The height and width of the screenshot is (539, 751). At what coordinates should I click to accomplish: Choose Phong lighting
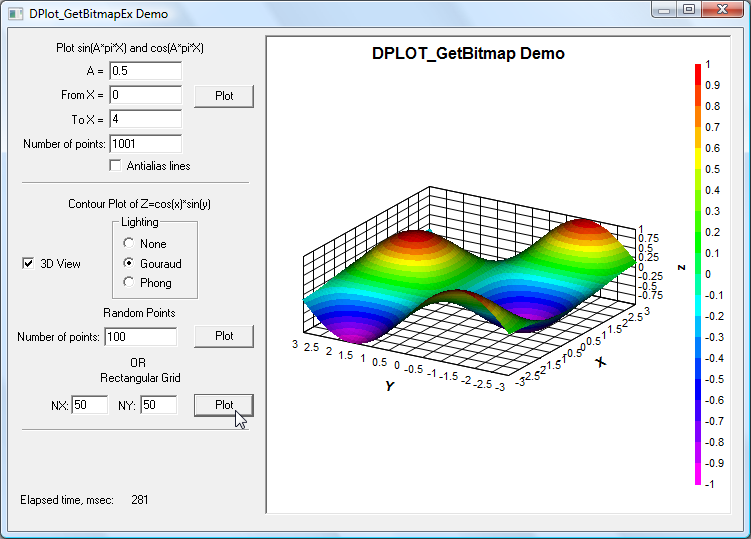[128, 282]
